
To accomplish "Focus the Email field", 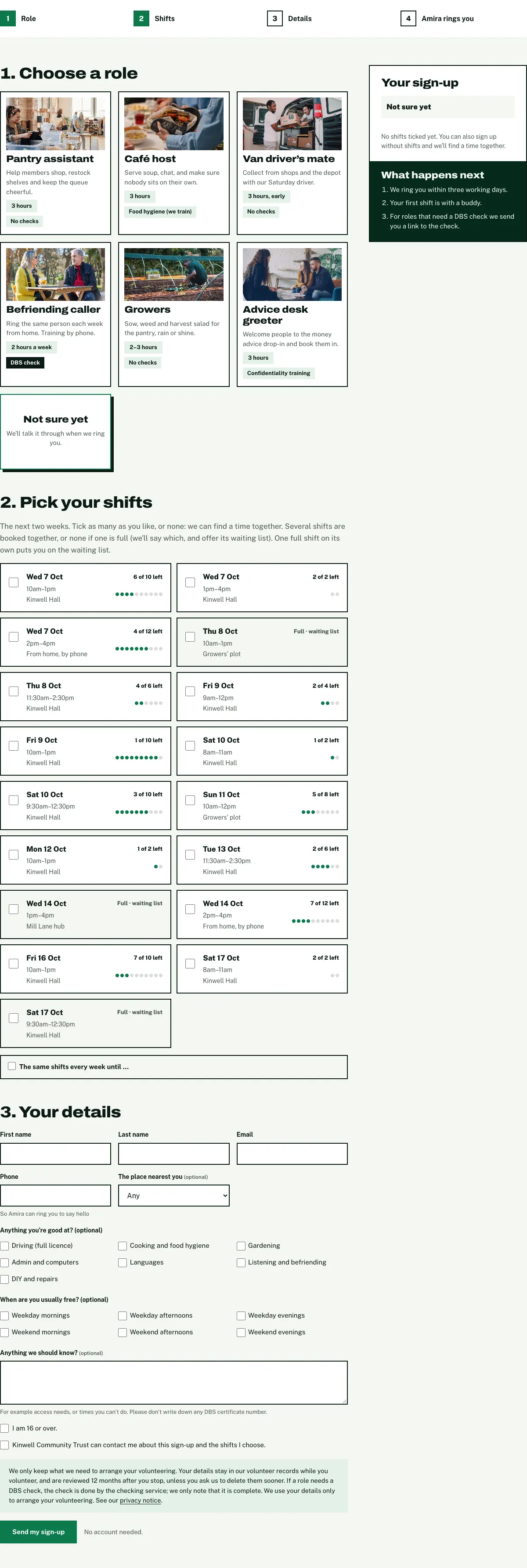I will (x=292, y=1153).
